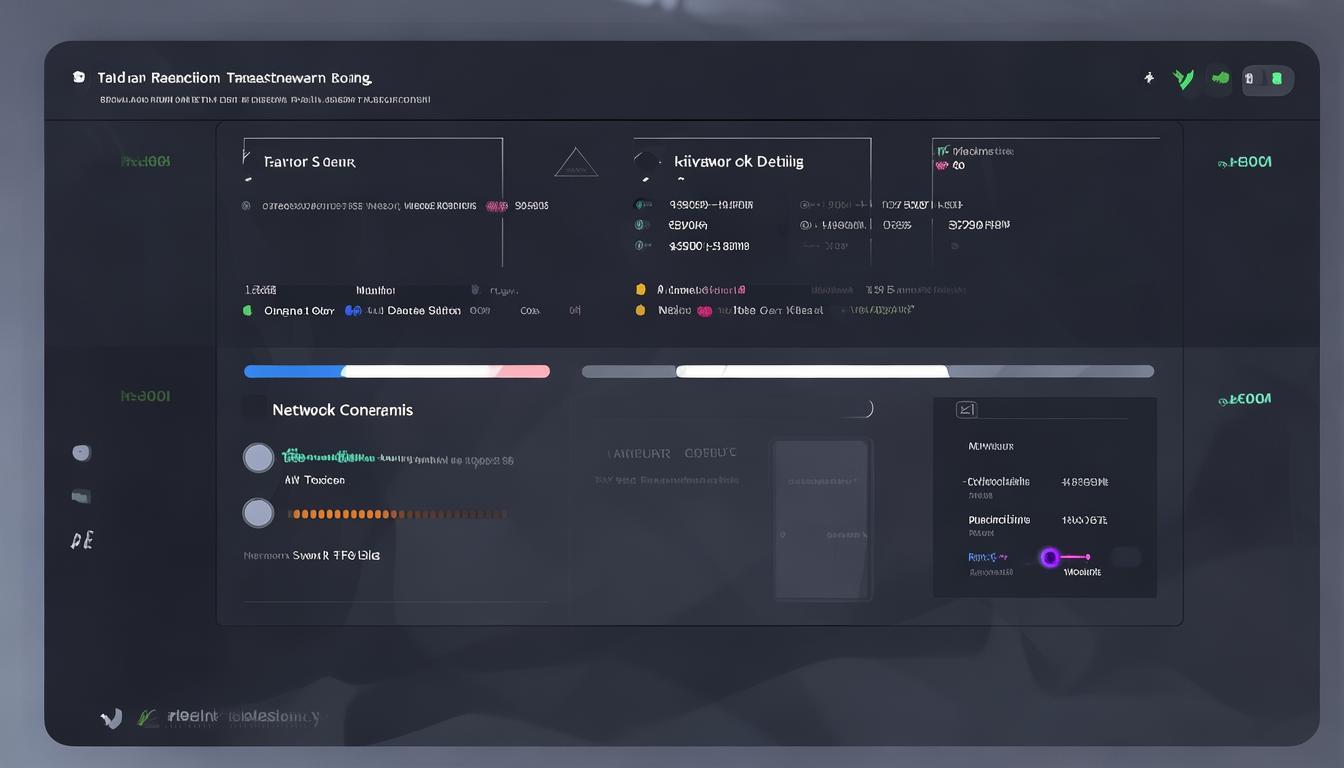Click the wide gray and white progress bar
Image resolution: width=1344 pixels, height=768 pixels.
point(867,371)
